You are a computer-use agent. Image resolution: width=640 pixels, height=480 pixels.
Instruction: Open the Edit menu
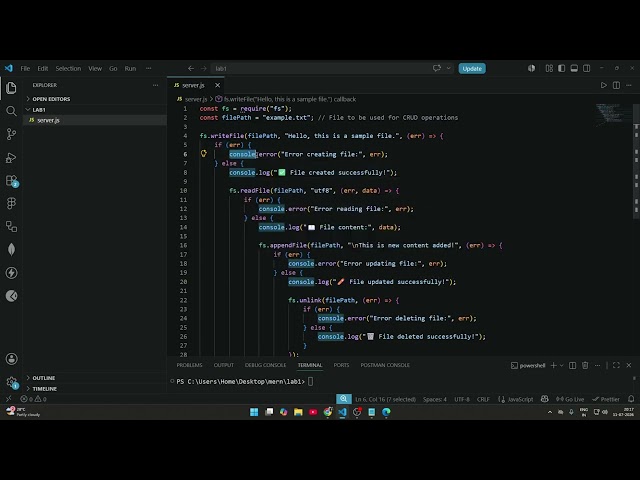coord(42,68)
